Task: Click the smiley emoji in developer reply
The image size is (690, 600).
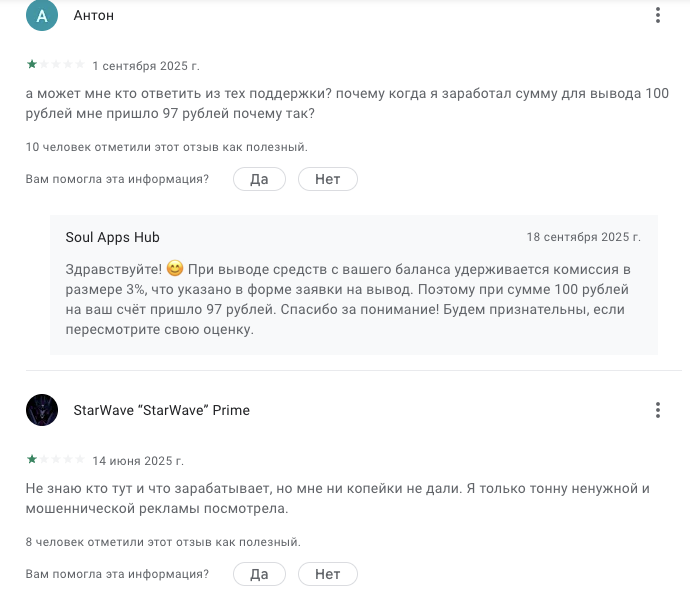Action: pos(175,268)
